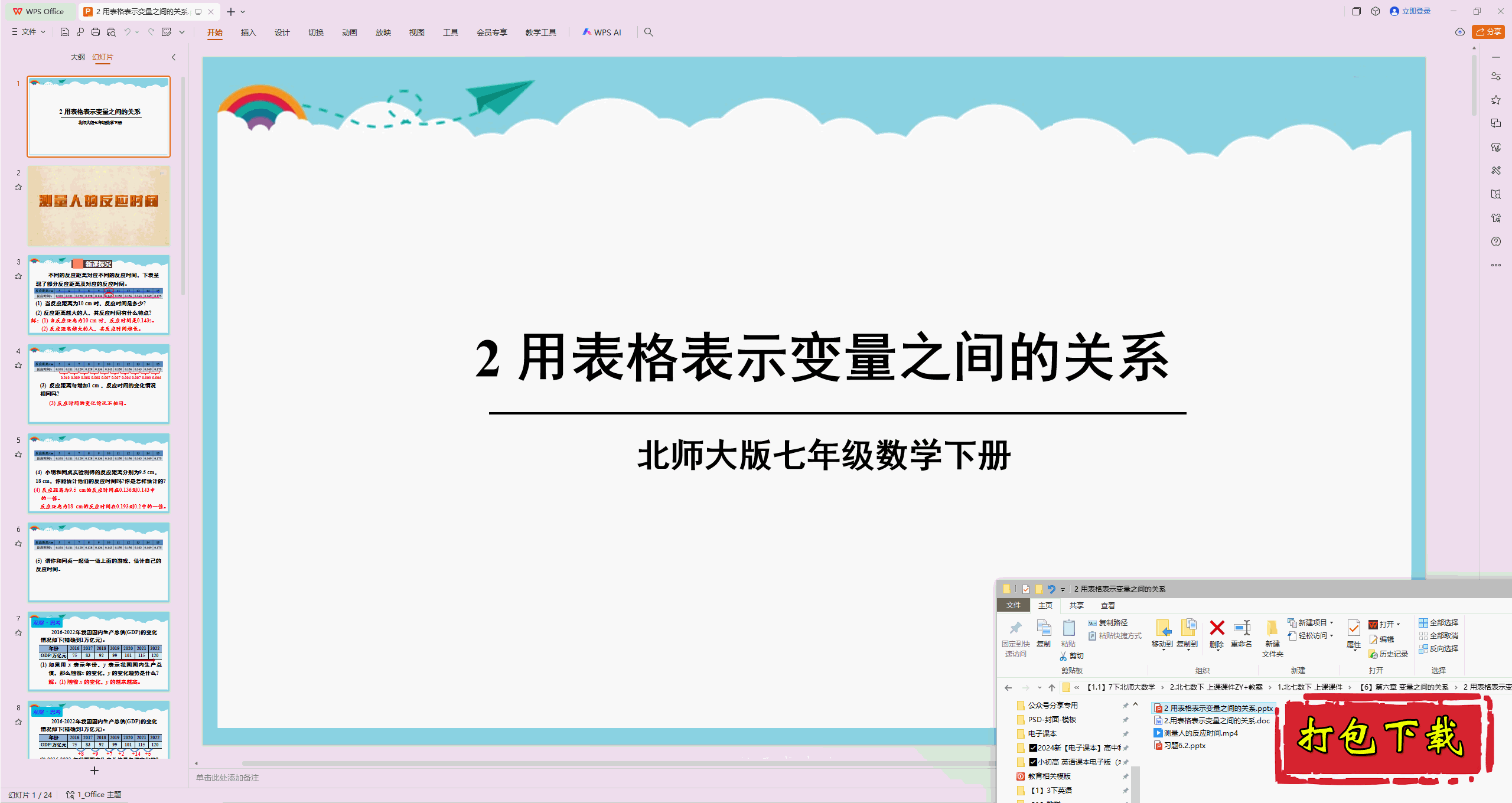Expand quick access toolbar customize chevron
The height and width of the screenshot is (803, 1512).
pyautogui.click(x=182, y=32)
